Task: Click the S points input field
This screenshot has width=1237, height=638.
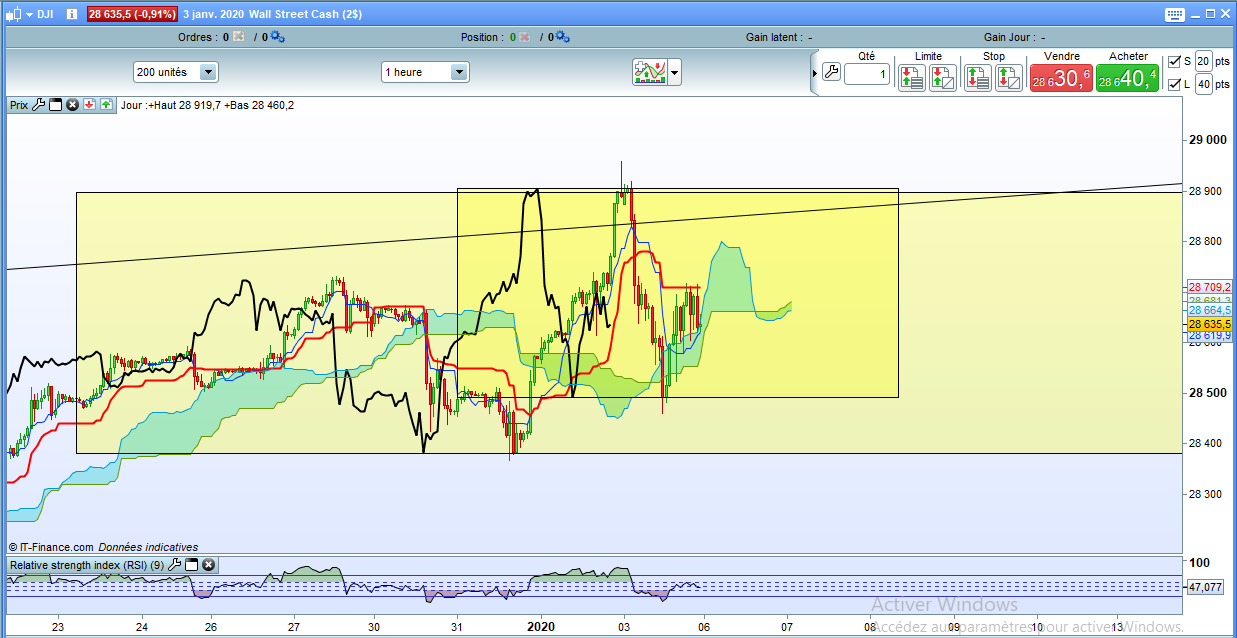Action: [x=1204, y=62]
